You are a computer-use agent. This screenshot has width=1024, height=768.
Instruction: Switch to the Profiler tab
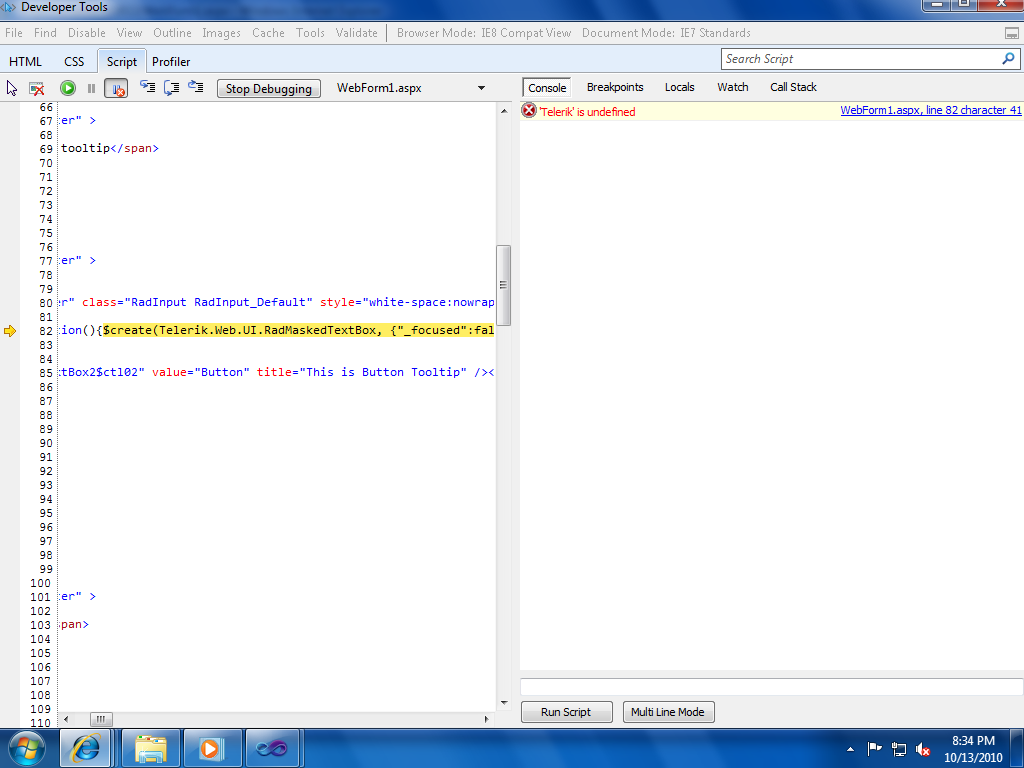point(171,61)
